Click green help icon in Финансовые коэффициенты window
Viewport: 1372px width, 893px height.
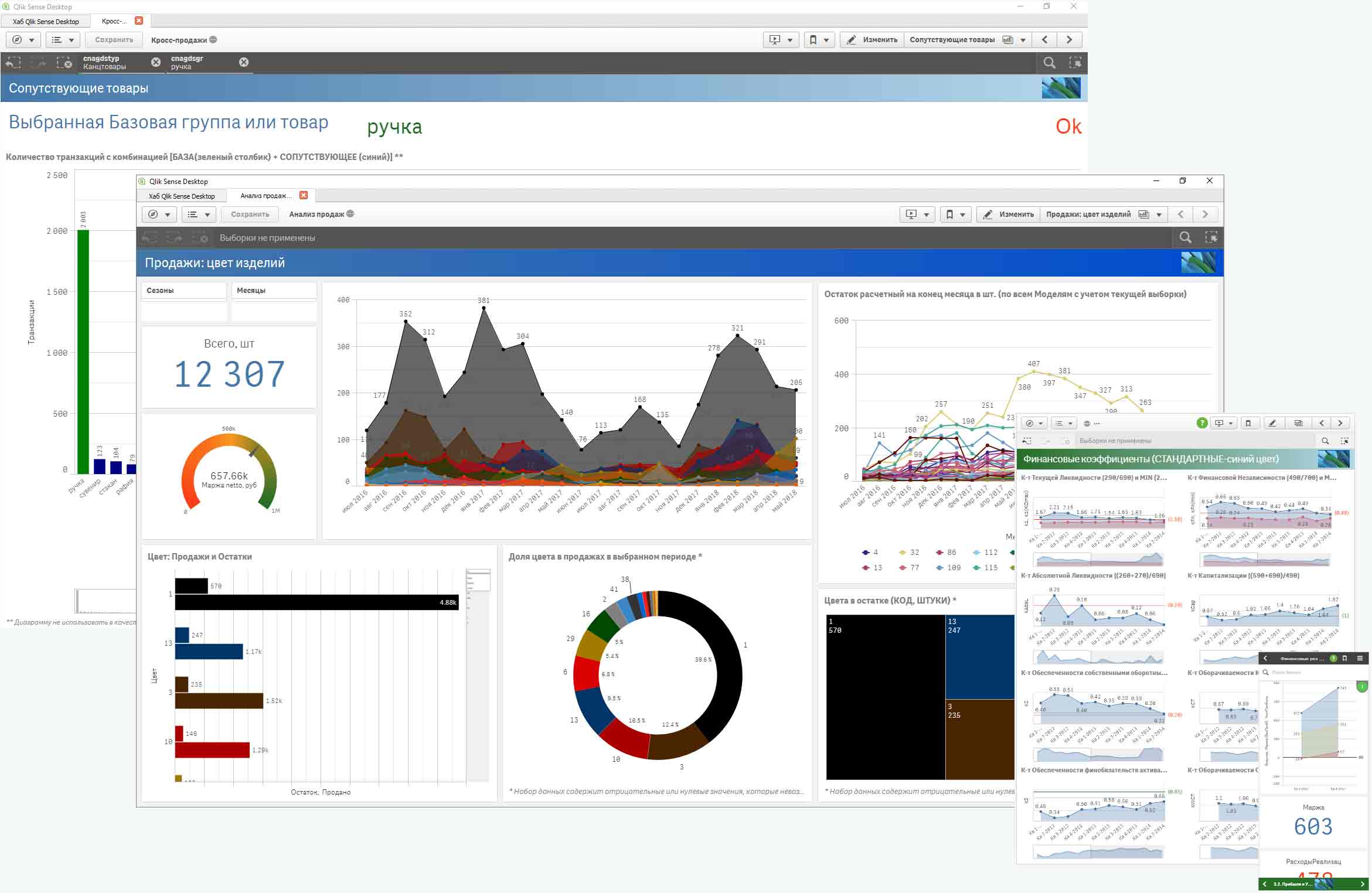coord(1201,423)
